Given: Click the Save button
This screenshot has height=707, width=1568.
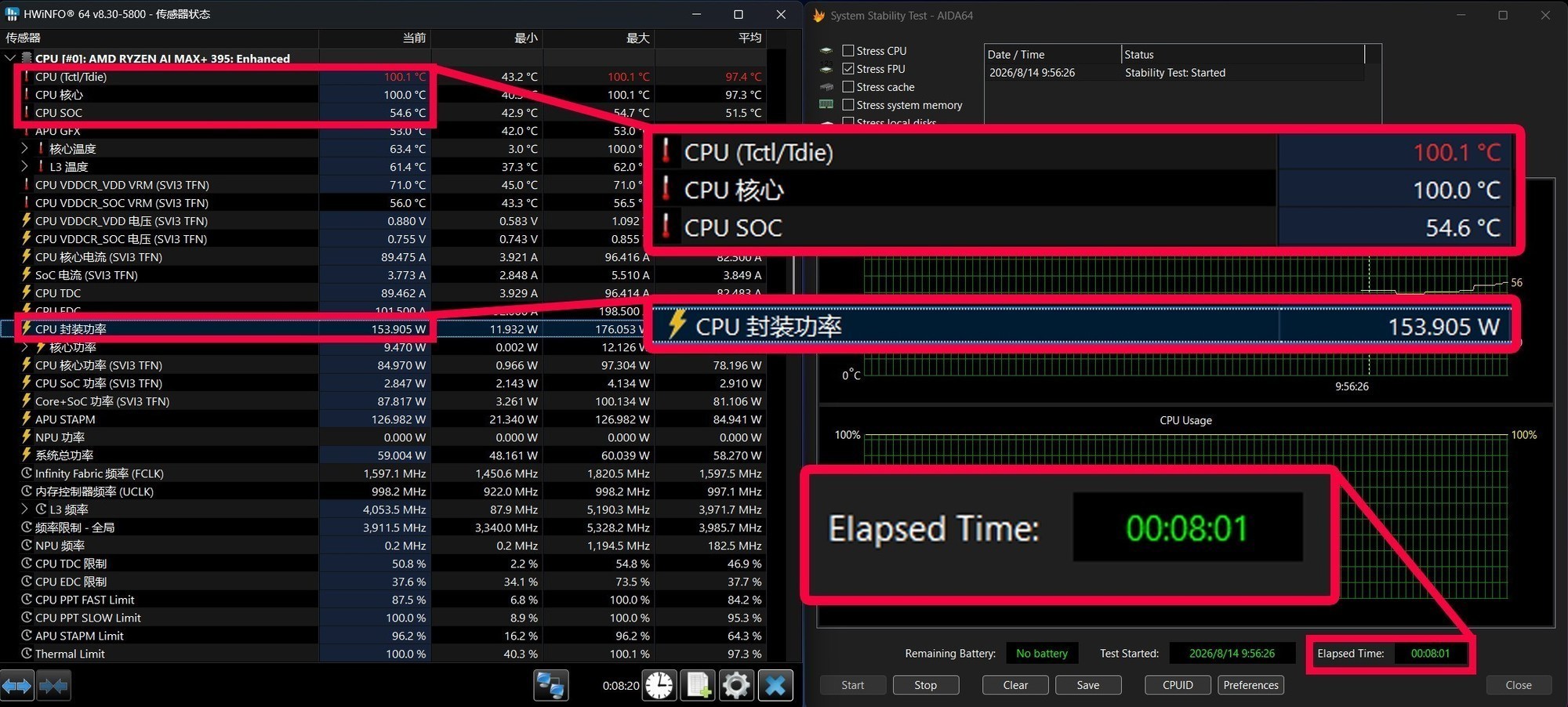Looking at the screenshot, I should 1088,685.
